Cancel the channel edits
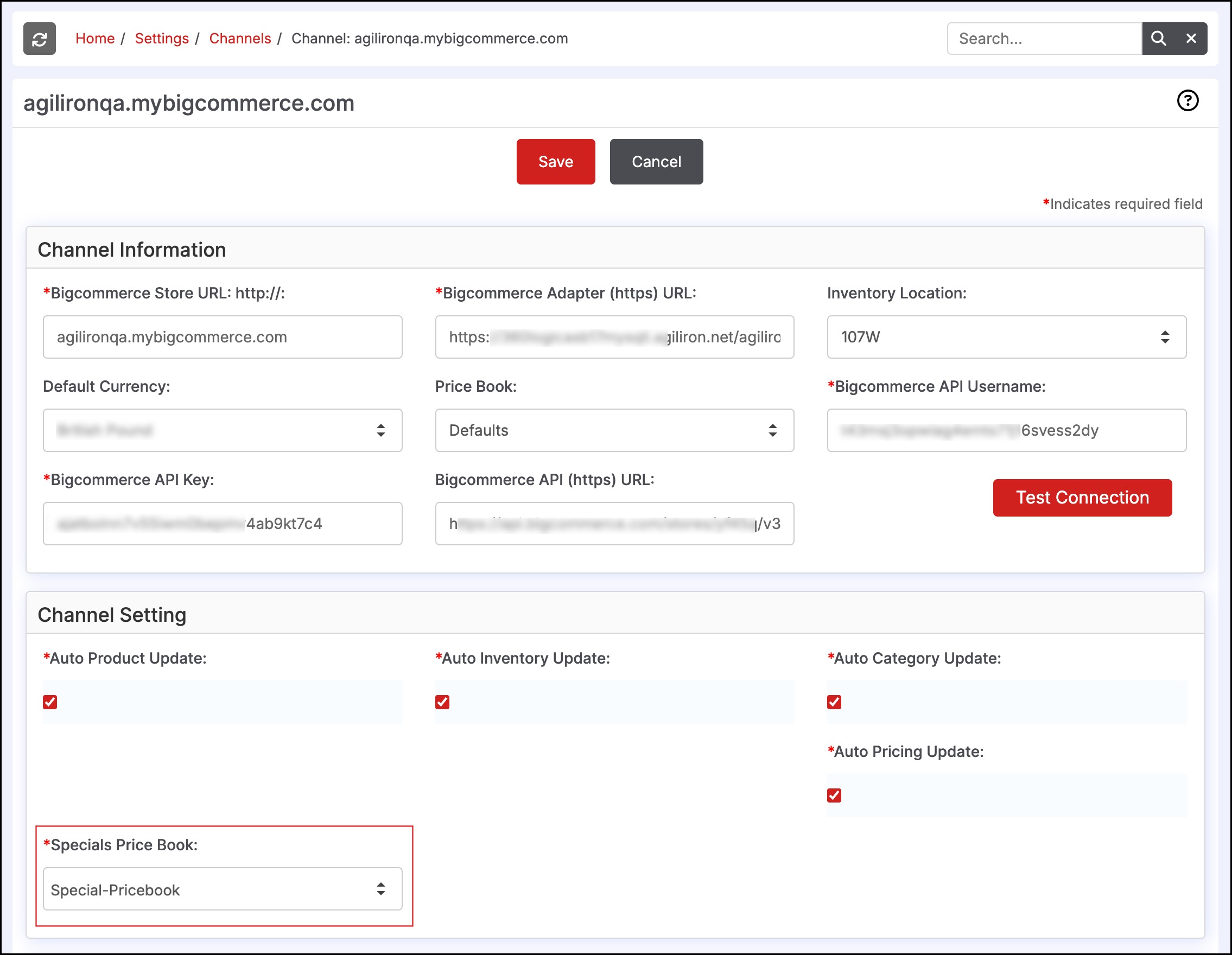1232x955 pixels. pos(656,161)
